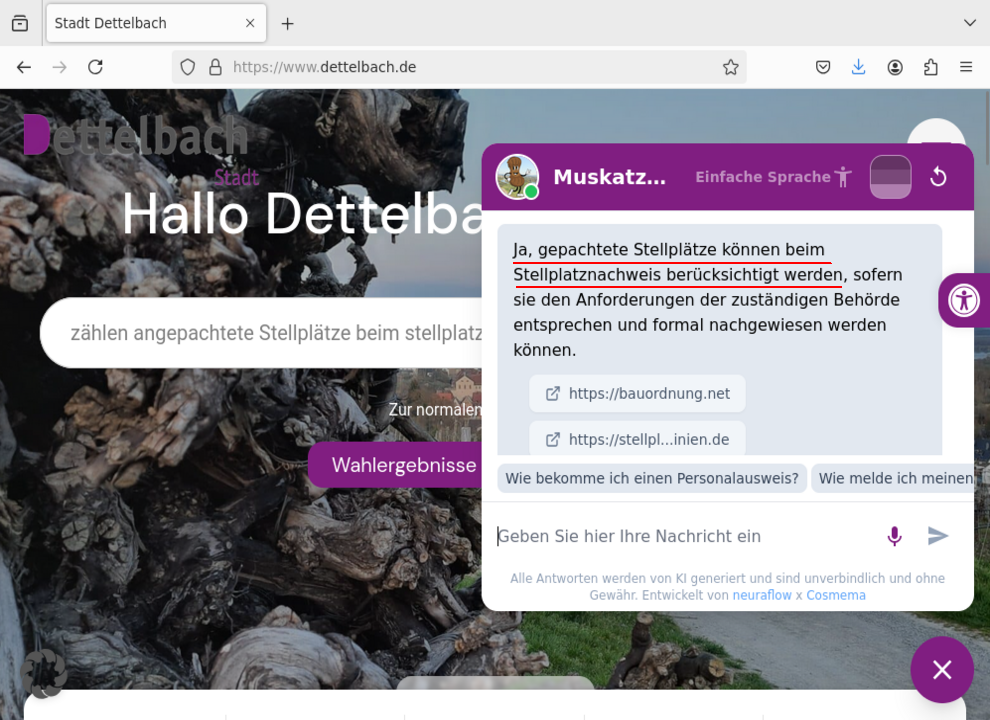990x720 pixels.
Task: Start voice input with the microphone icon
Action: (894, 536)
